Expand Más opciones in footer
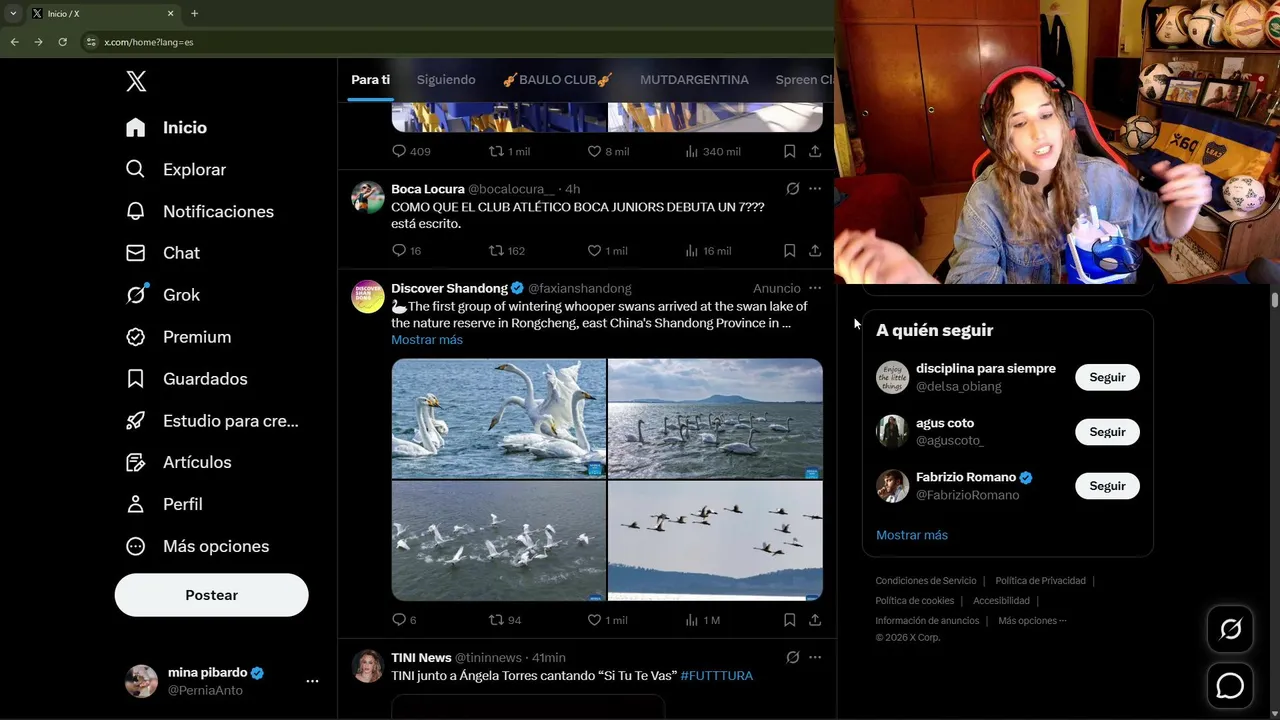1280x720 pixels. (x=1032, y=621)
